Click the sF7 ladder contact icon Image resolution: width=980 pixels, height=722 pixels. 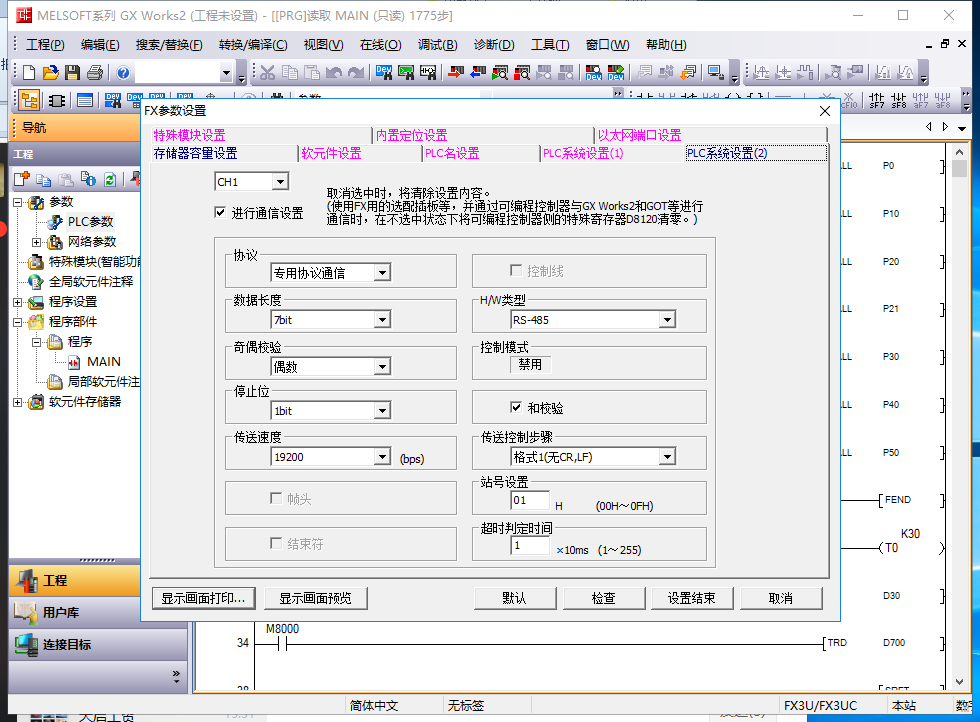877,100
